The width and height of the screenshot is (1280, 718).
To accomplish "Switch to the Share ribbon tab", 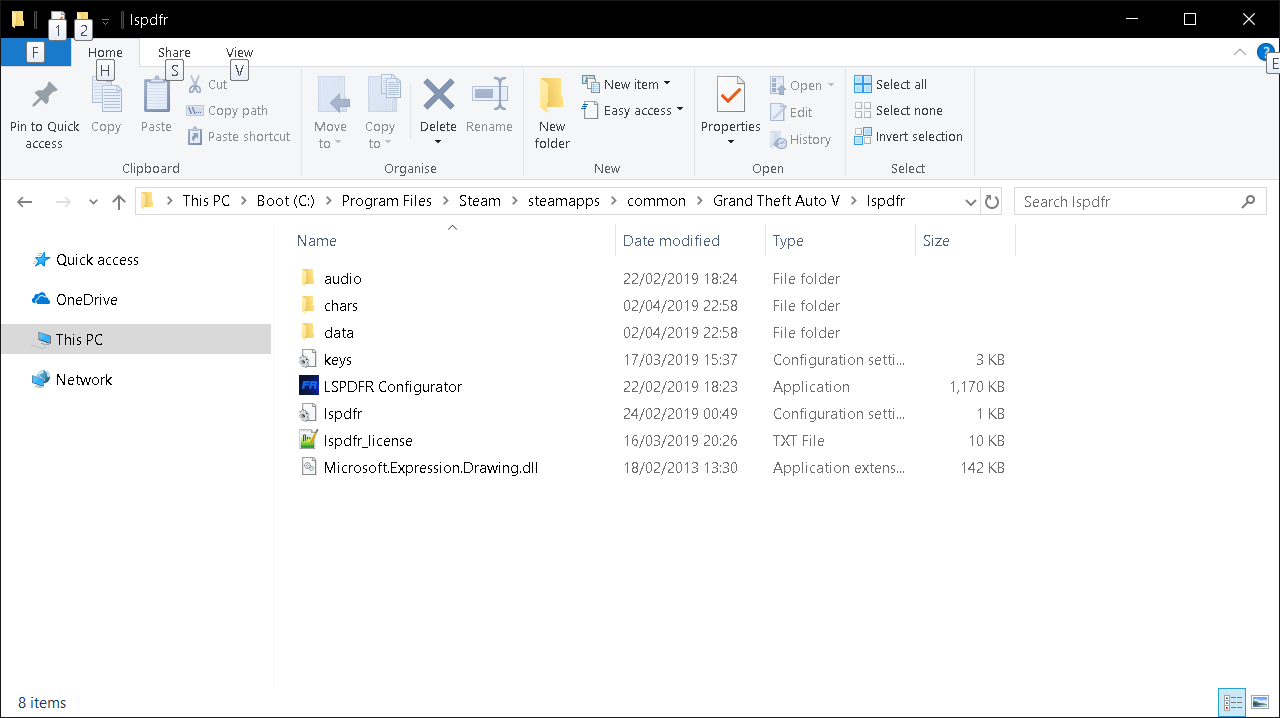I will tap(174, 53).
